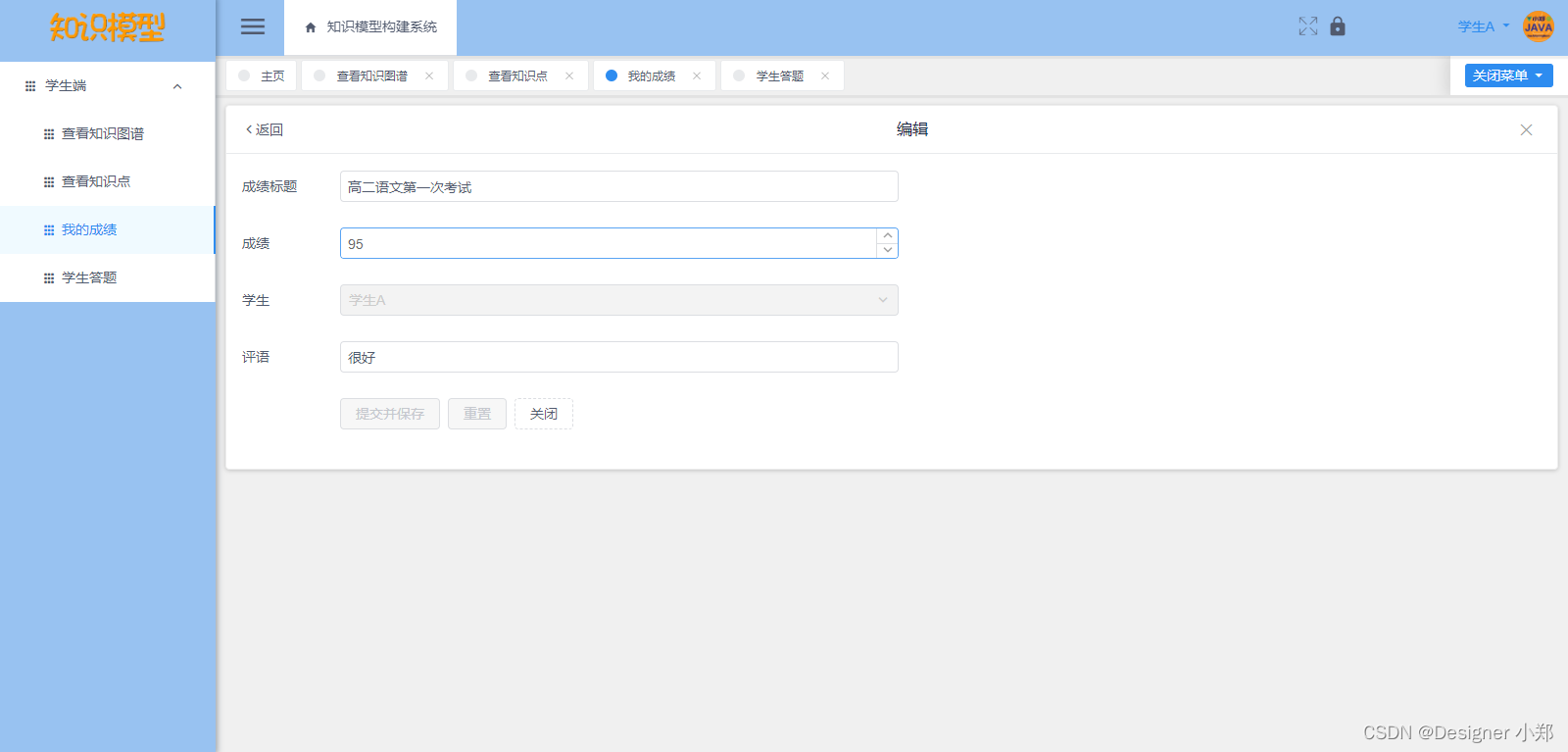Decrease 成绩 value with down arrow
The height and width of the screenshot is (752, 1568).
887,250
